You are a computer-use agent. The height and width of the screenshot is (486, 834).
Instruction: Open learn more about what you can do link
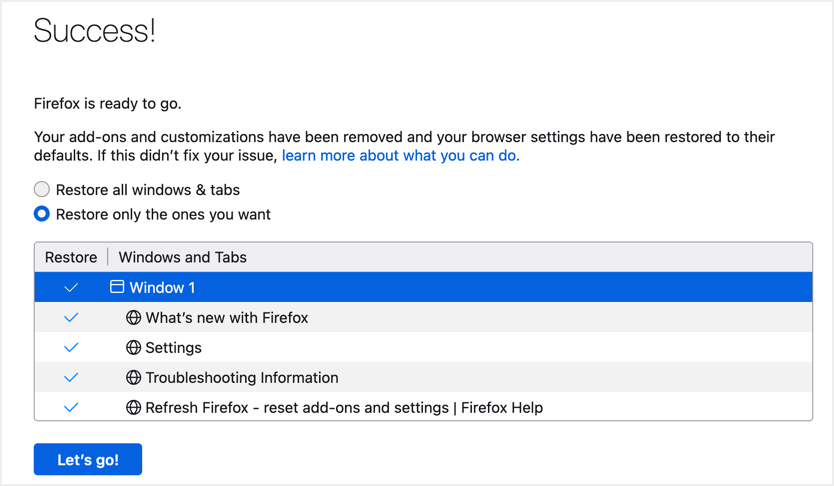click(x=400, y=156)
